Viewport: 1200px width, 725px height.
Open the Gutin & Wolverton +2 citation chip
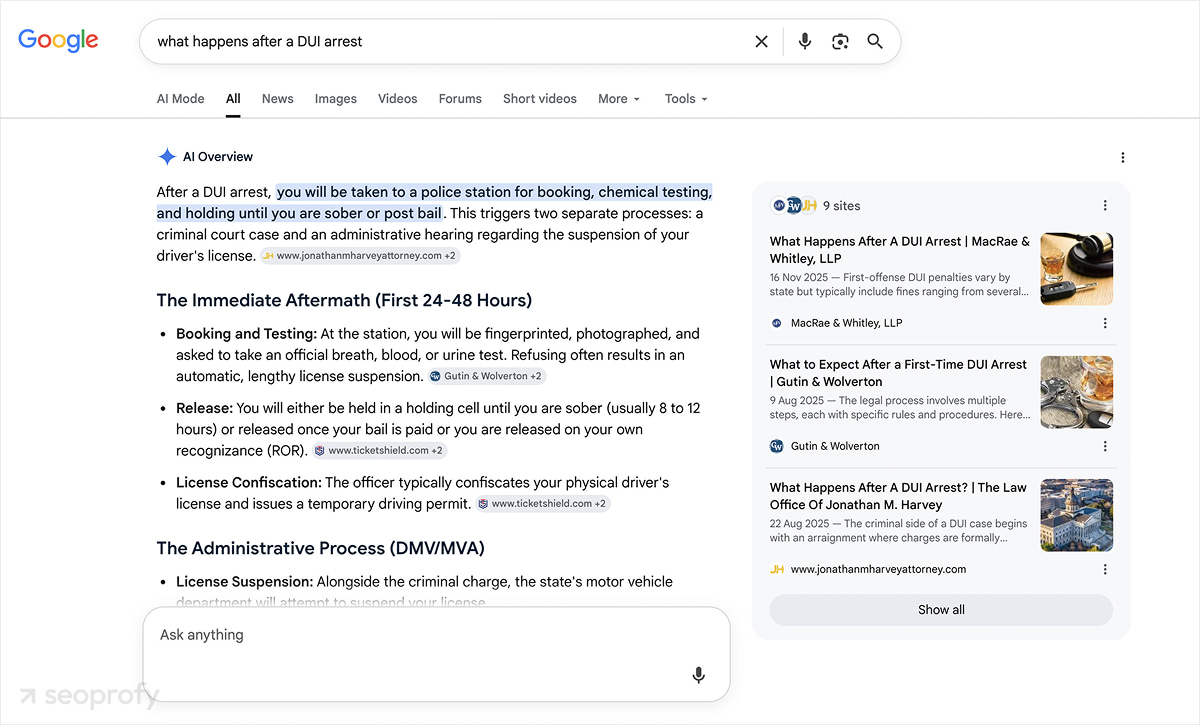pos(487,377)
